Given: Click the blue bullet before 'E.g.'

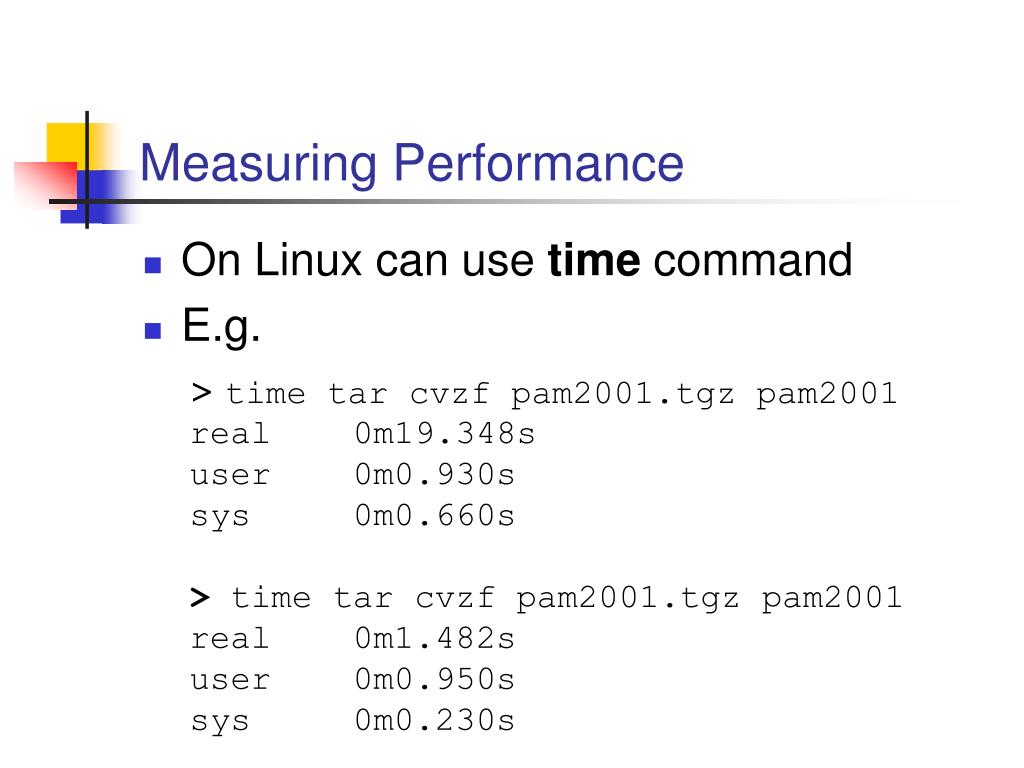Looking at the screenshot, I should coord(153,330).
